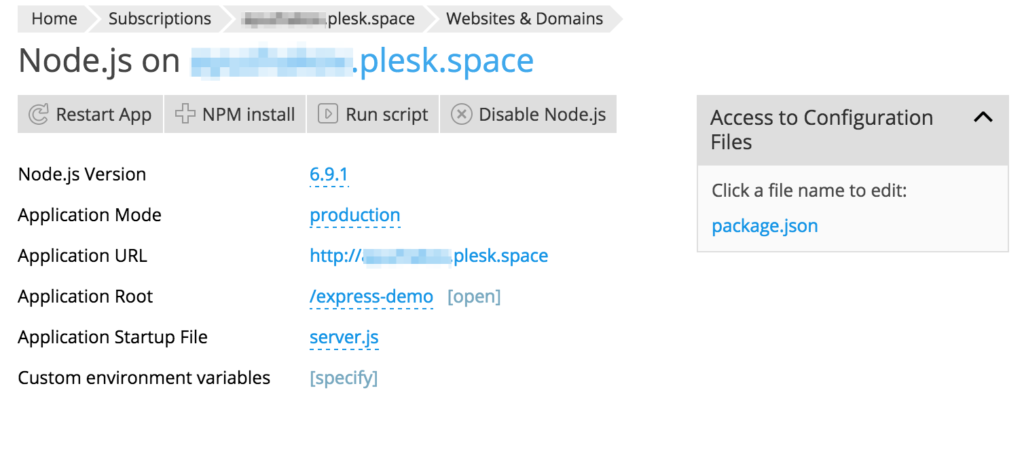Click the Restart App circular arrow icon
This screenshot has height=460, width=1024.
click(38, 115)
